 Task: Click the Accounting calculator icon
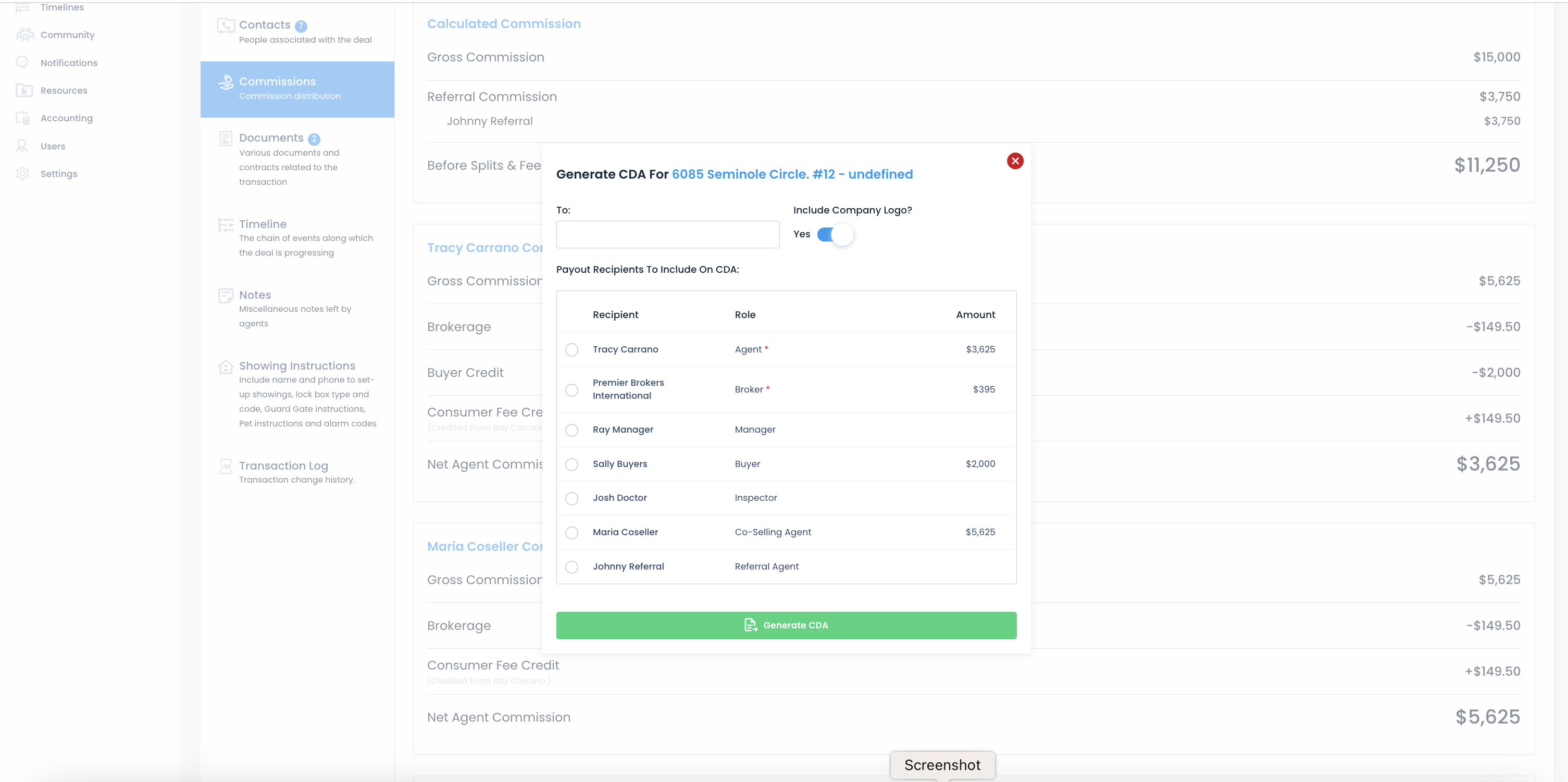[x=23, y=118]
